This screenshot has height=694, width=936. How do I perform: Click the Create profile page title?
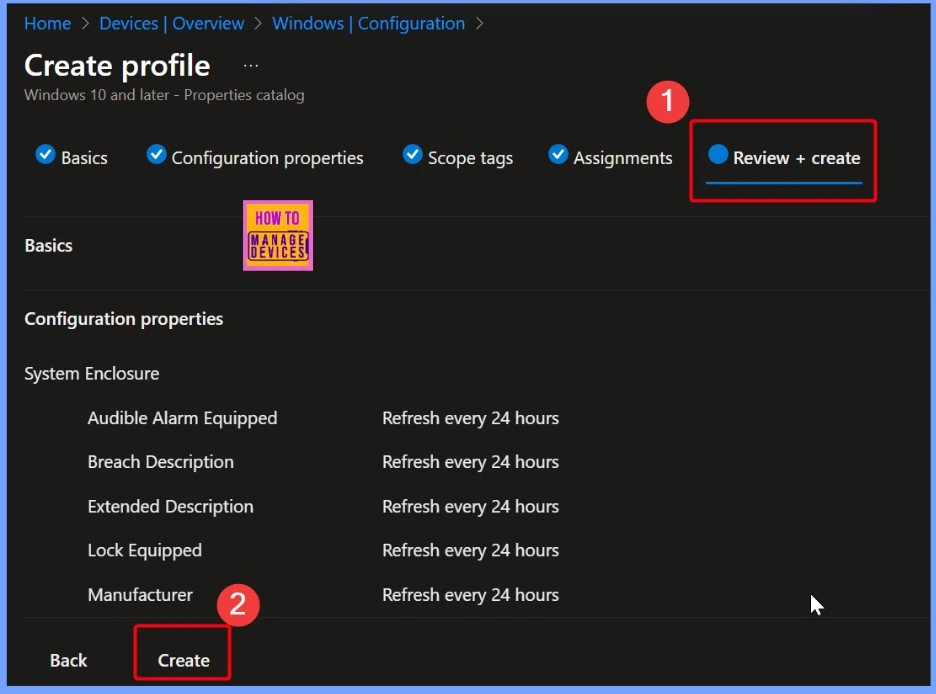click(x=117, y=66)
